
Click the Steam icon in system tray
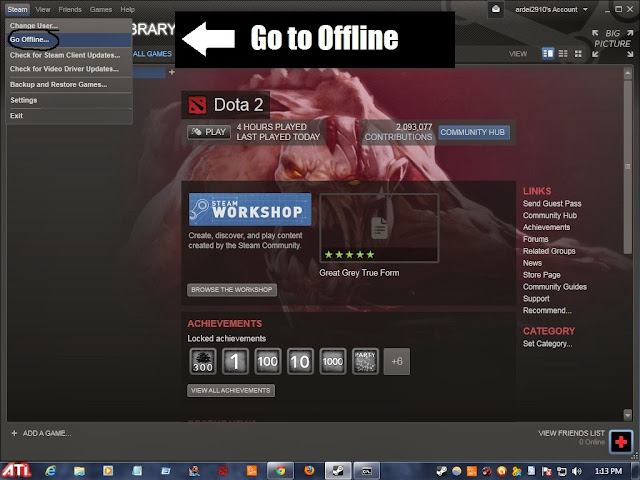tap(441, 471)
